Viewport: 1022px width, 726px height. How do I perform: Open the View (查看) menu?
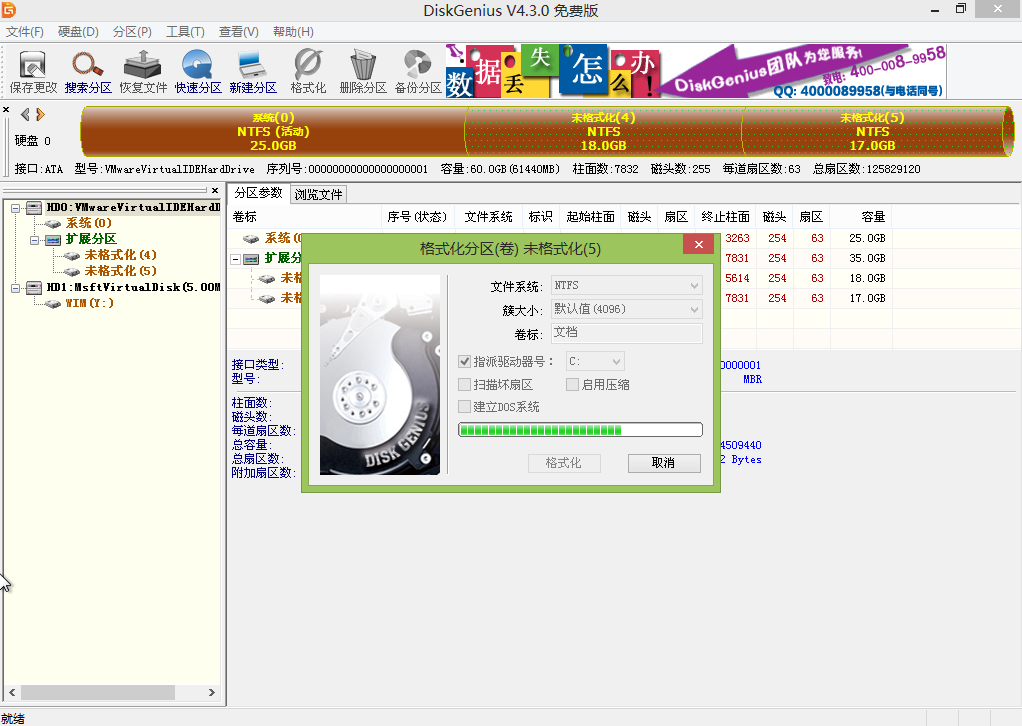click(x=239, y=32)
